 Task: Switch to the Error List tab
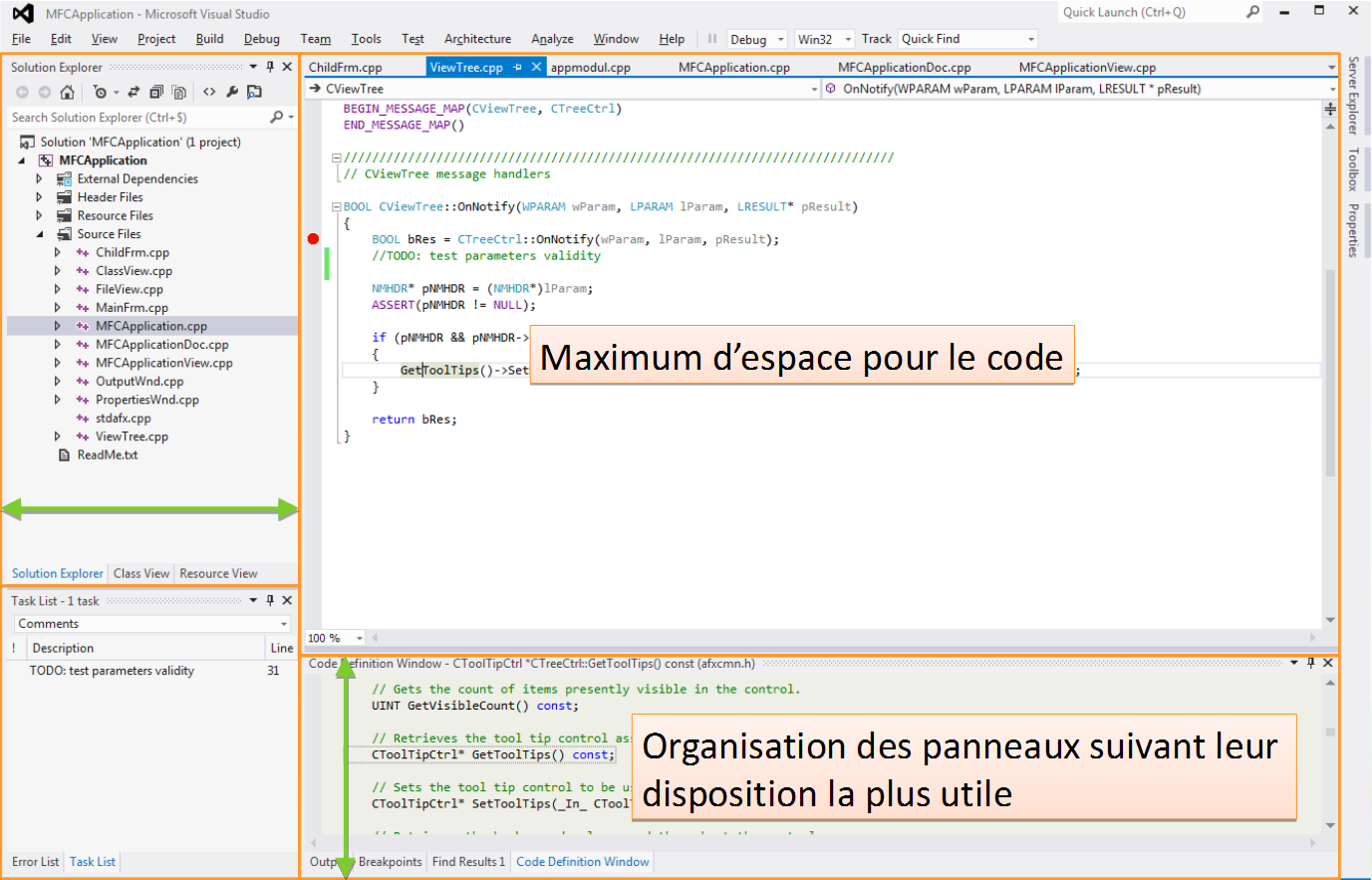[x=36, y=861]
